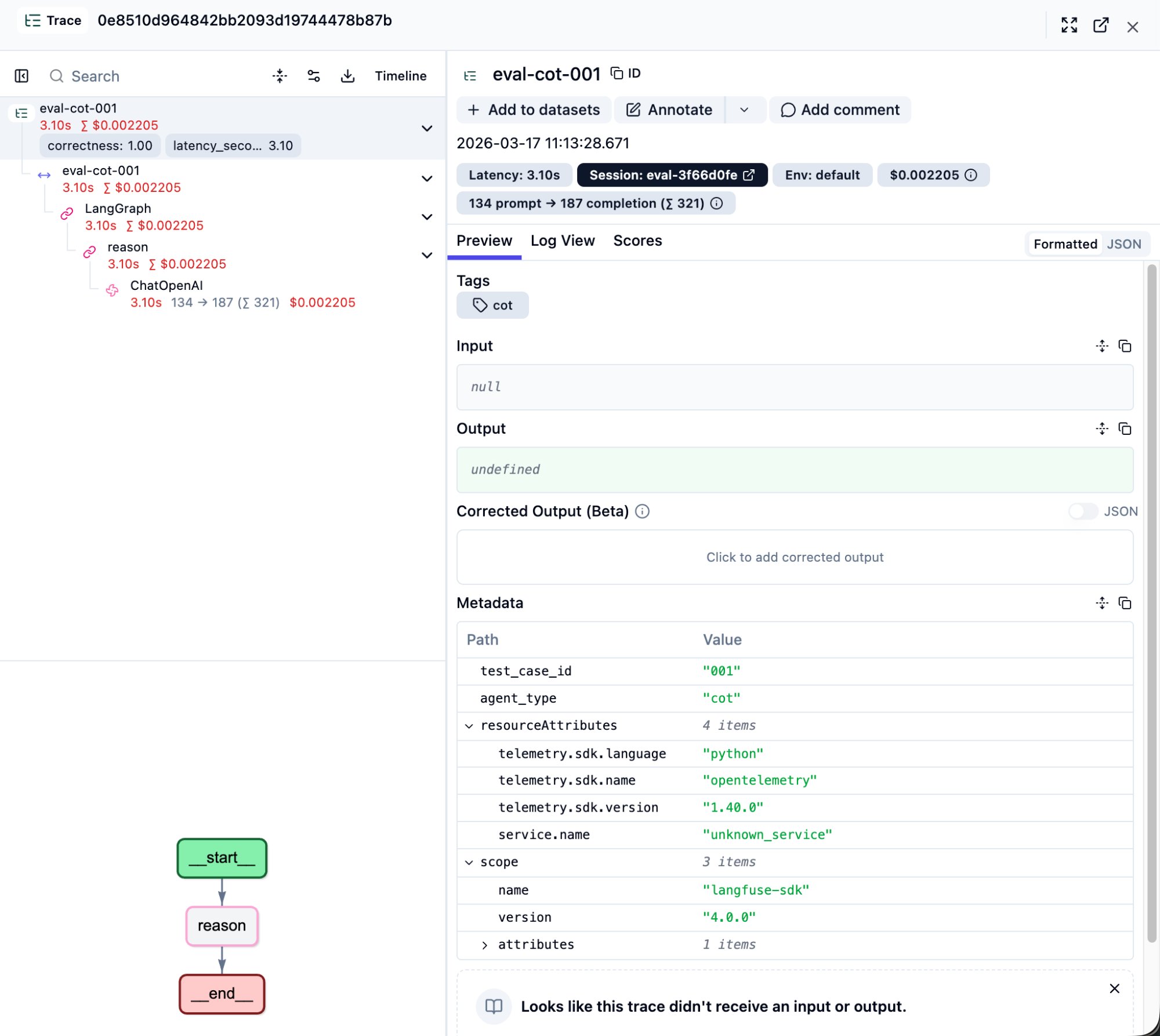Viewport: 1160px width, 1036px height.
Task: Open the Session eval-3f66d0fe link
Action: [672, 175]
